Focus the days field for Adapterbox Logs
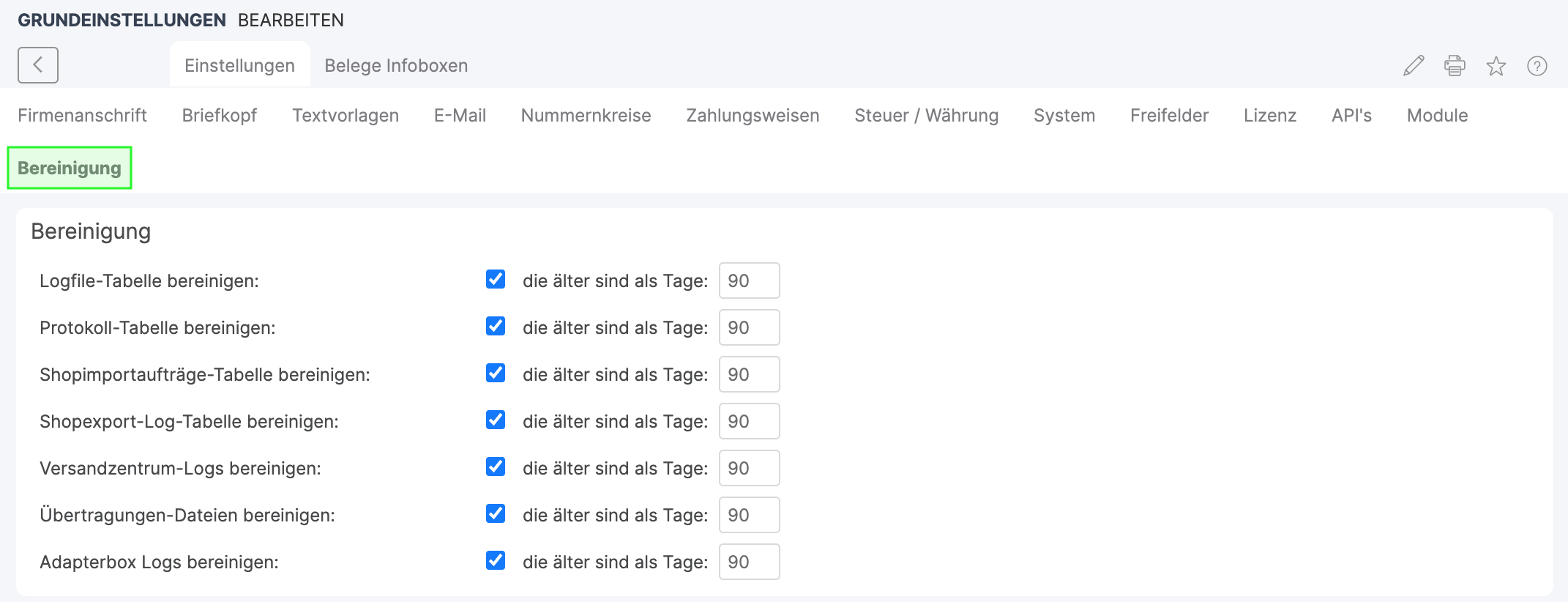 coord(749,562)
